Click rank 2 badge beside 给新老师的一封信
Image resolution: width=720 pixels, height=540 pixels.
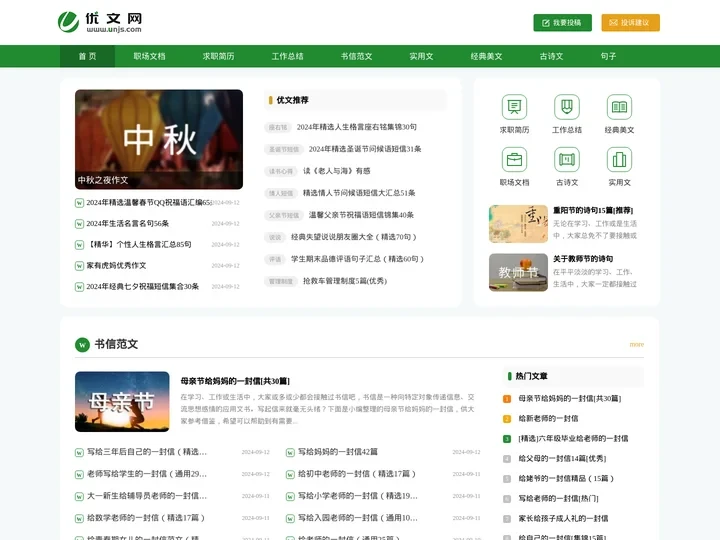(507, 419)
